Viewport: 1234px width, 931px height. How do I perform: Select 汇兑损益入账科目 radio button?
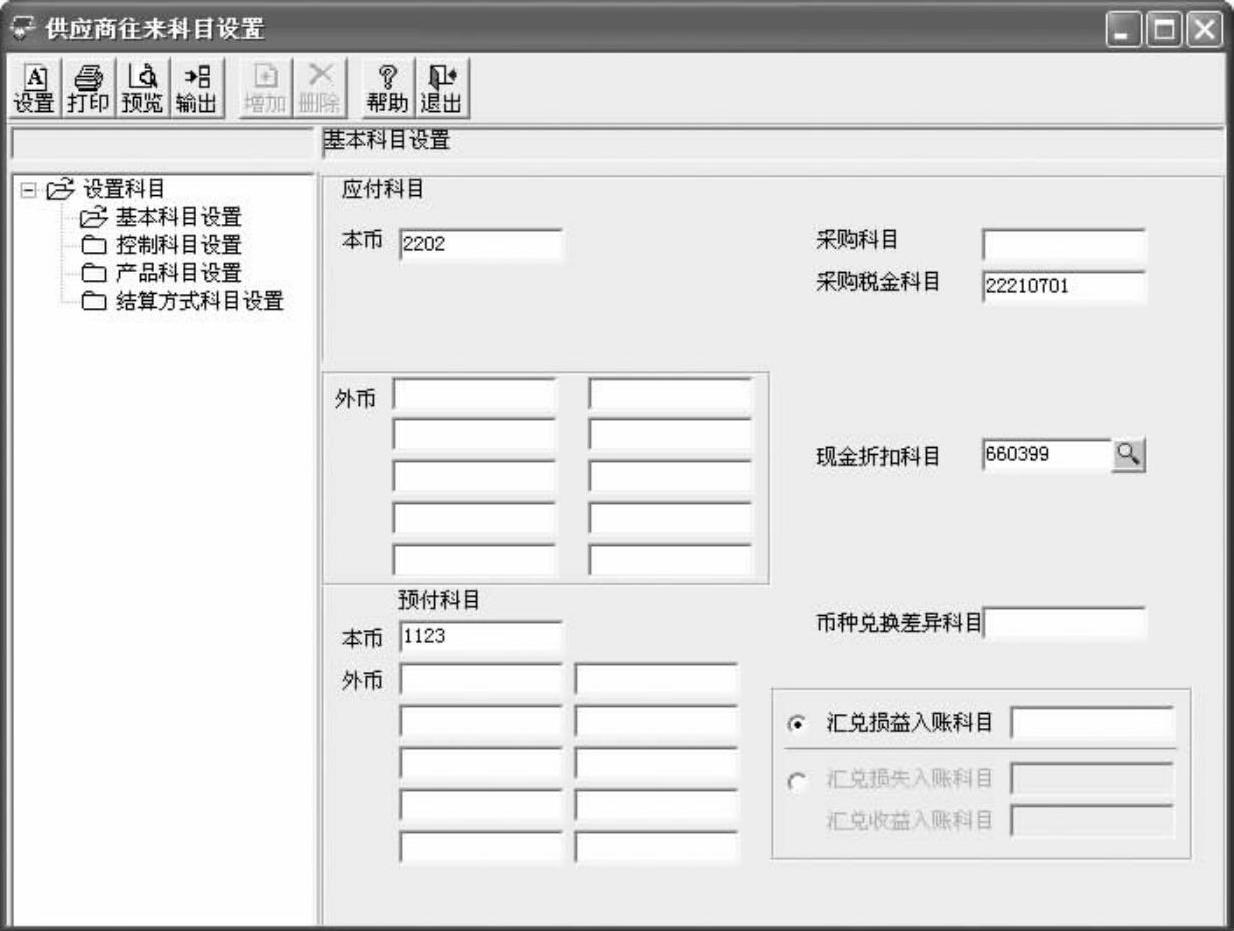(x=796, y=725)
